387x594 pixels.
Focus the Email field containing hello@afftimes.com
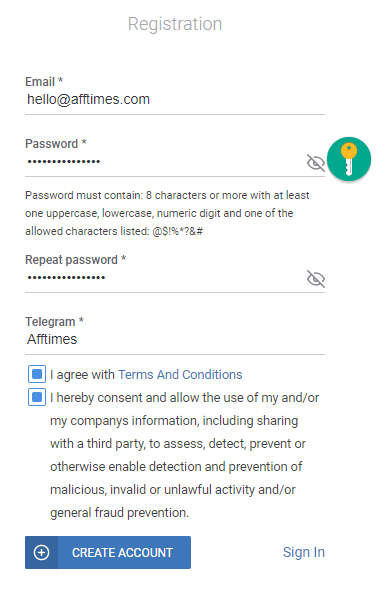175,100
